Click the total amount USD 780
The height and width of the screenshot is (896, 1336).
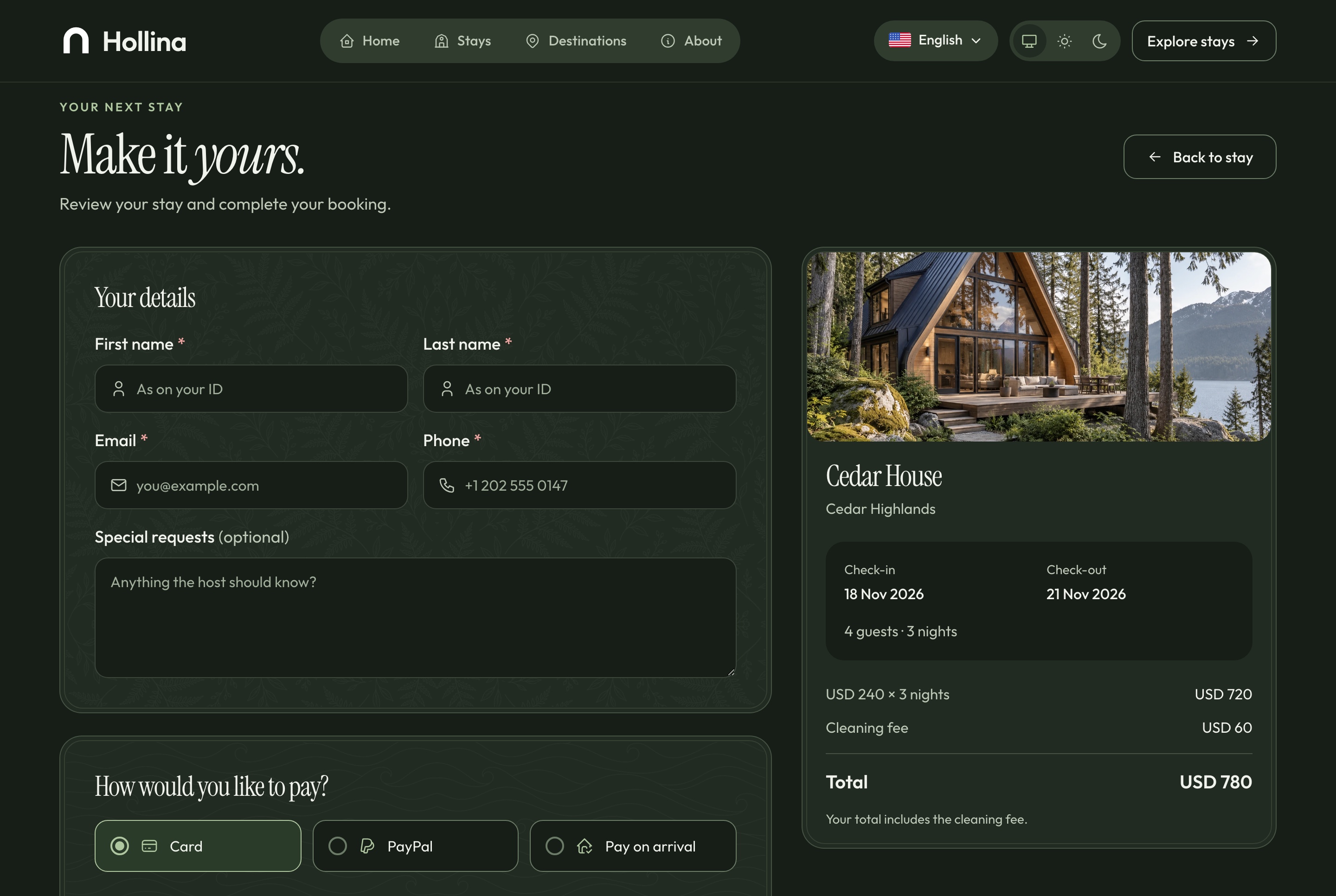pos(1215,782)
